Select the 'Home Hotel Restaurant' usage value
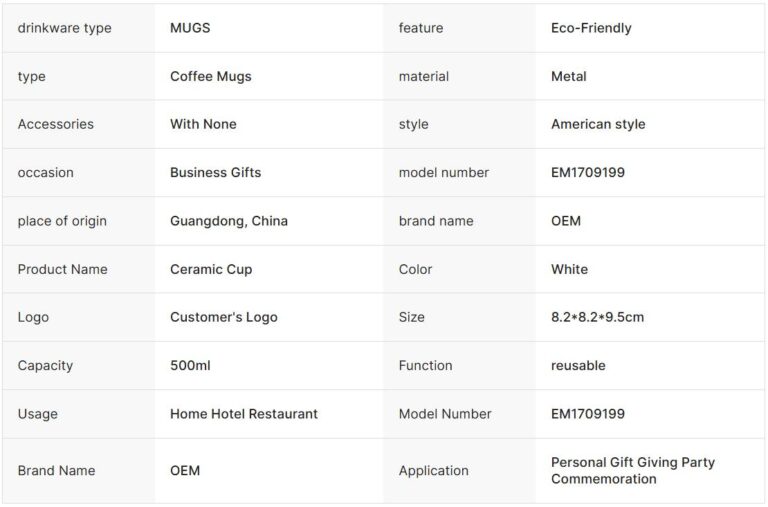This screenshot has height=507, width=768. (244, 414)
